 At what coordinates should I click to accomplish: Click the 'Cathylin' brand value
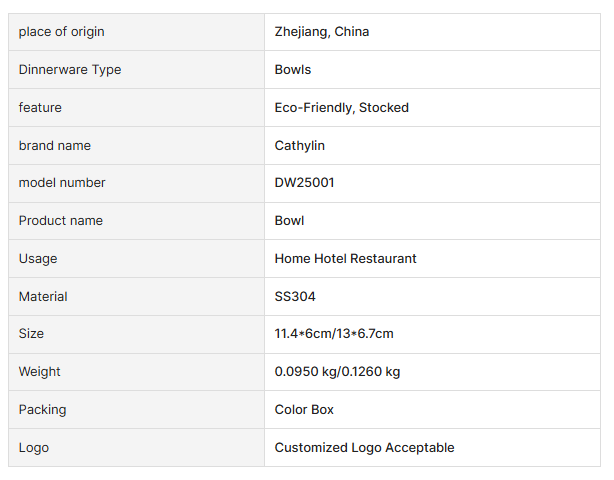(x=300, y=146)
